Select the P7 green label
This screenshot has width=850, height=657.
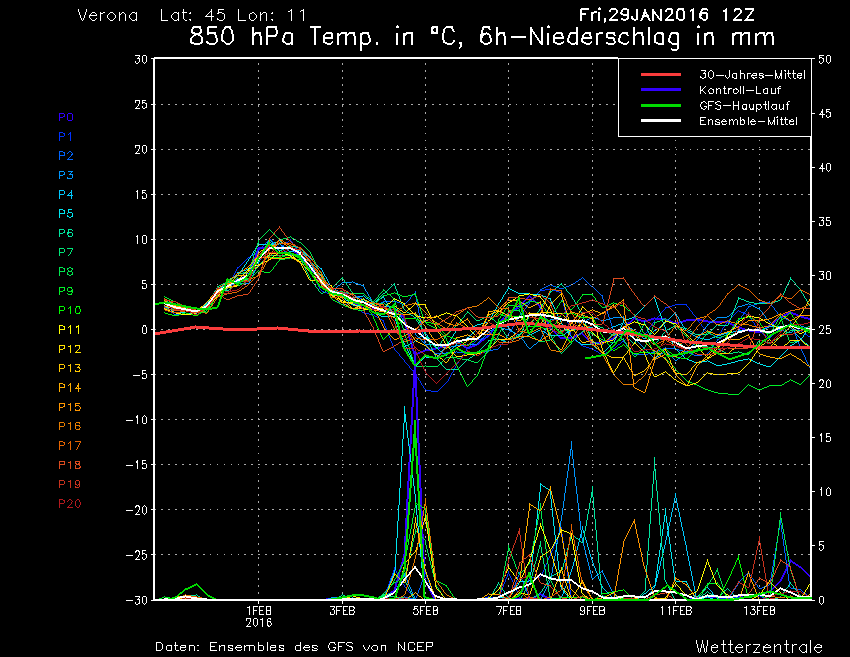point(66,252)
